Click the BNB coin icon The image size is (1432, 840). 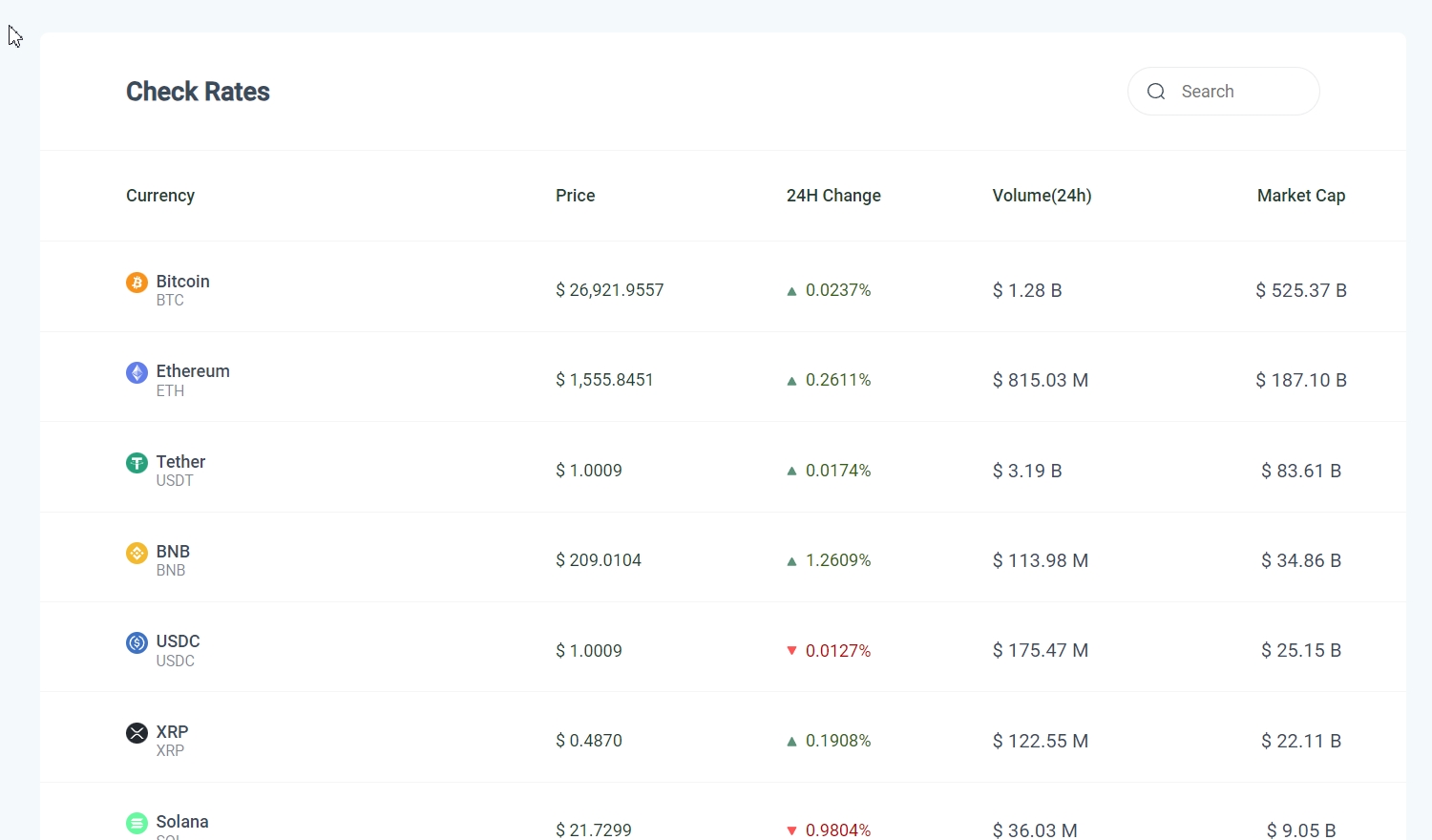137,553
